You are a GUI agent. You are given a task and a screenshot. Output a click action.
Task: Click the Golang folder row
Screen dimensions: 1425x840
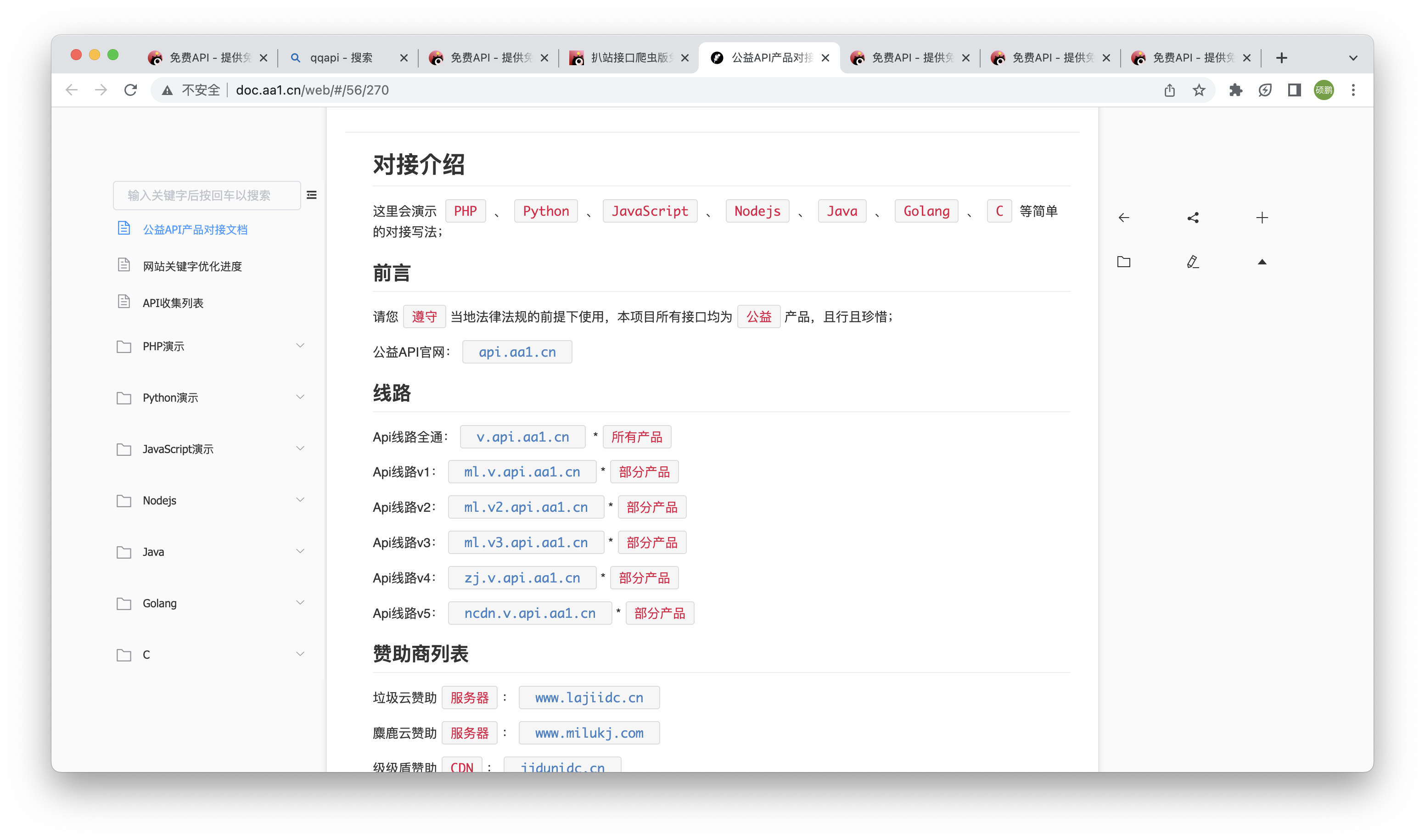[x=211, y=604]
